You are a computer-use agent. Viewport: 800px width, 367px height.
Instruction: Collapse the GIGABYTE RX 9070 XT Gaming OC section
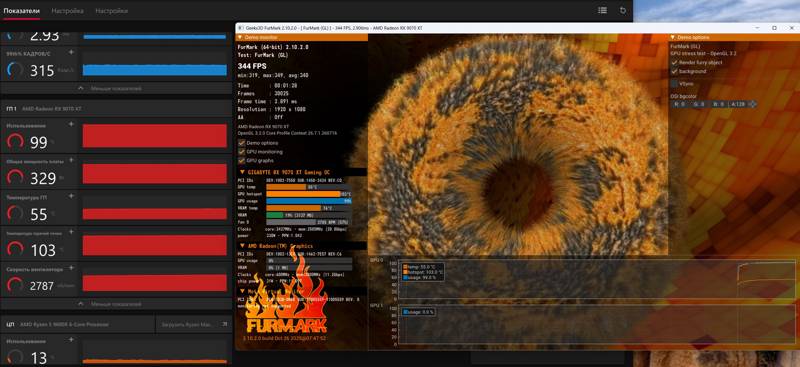pos(242,173)
